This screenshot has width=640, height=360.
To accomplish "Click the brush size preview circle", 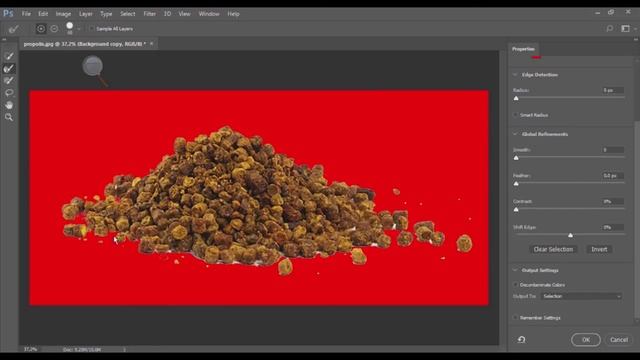I will (69, 26).
